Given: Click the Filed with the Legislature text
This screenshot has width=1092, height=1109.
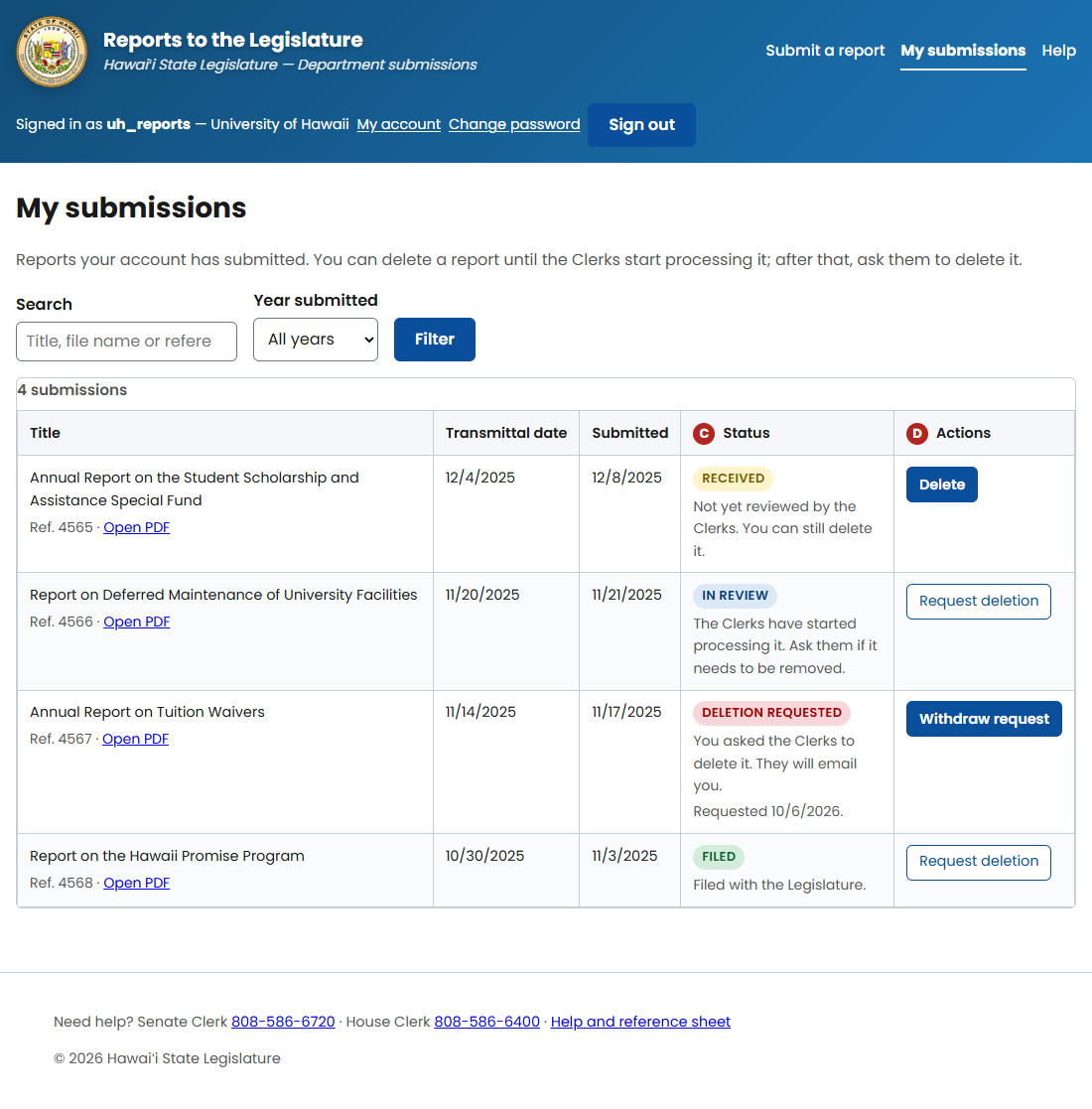Looking at the screenshot, I should (x=779, y=885).
